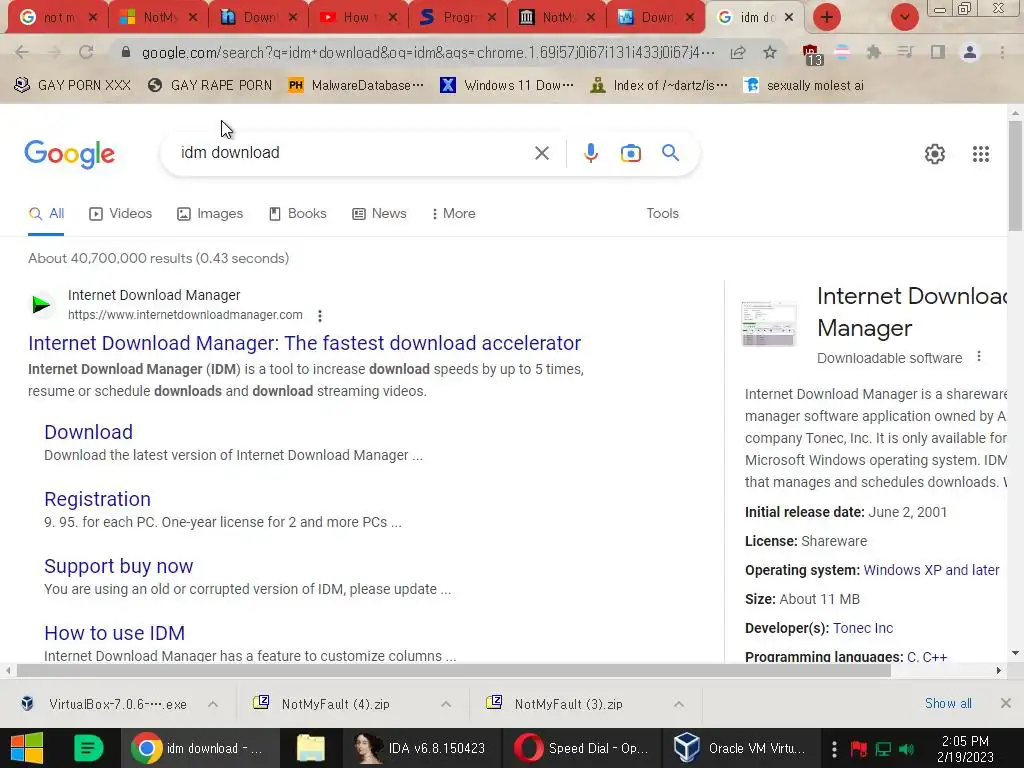The width and height of the screenshot is (1024, 768).
Task: Switch to the News results tab
Action: click(379, 214)
